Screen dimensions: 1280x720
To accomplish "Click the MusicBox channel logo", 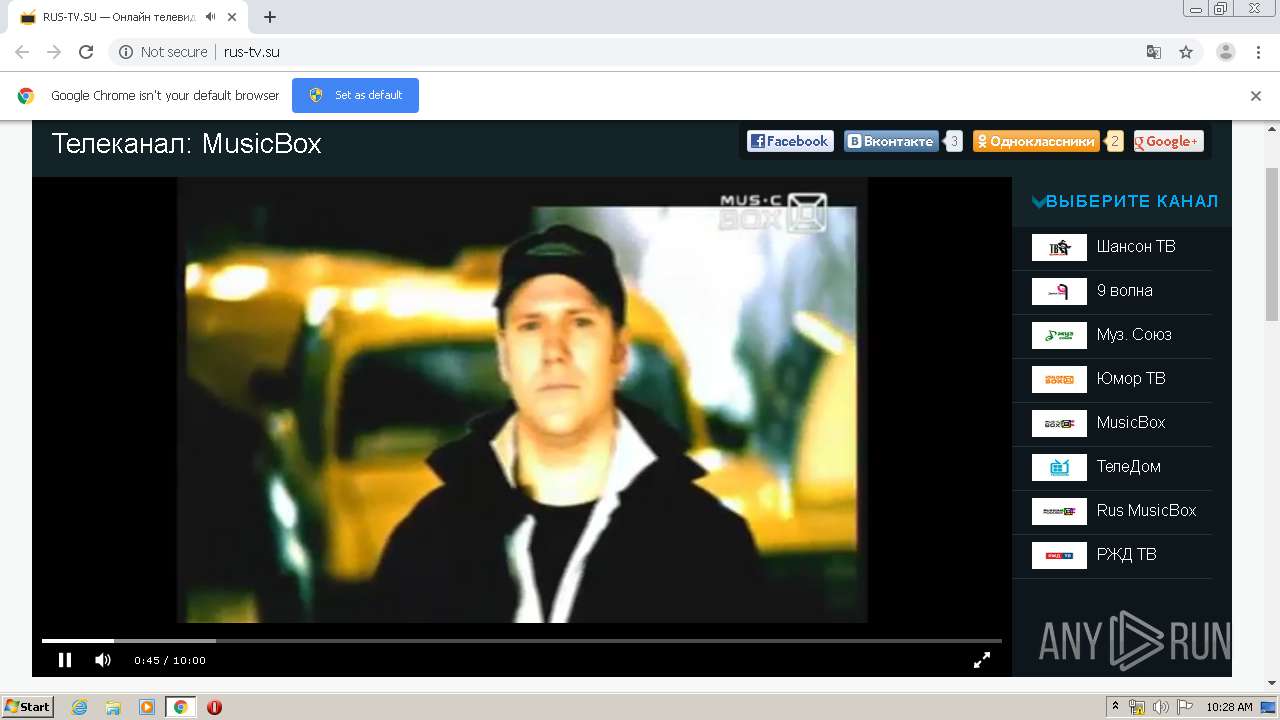I will coord(1059,423).
